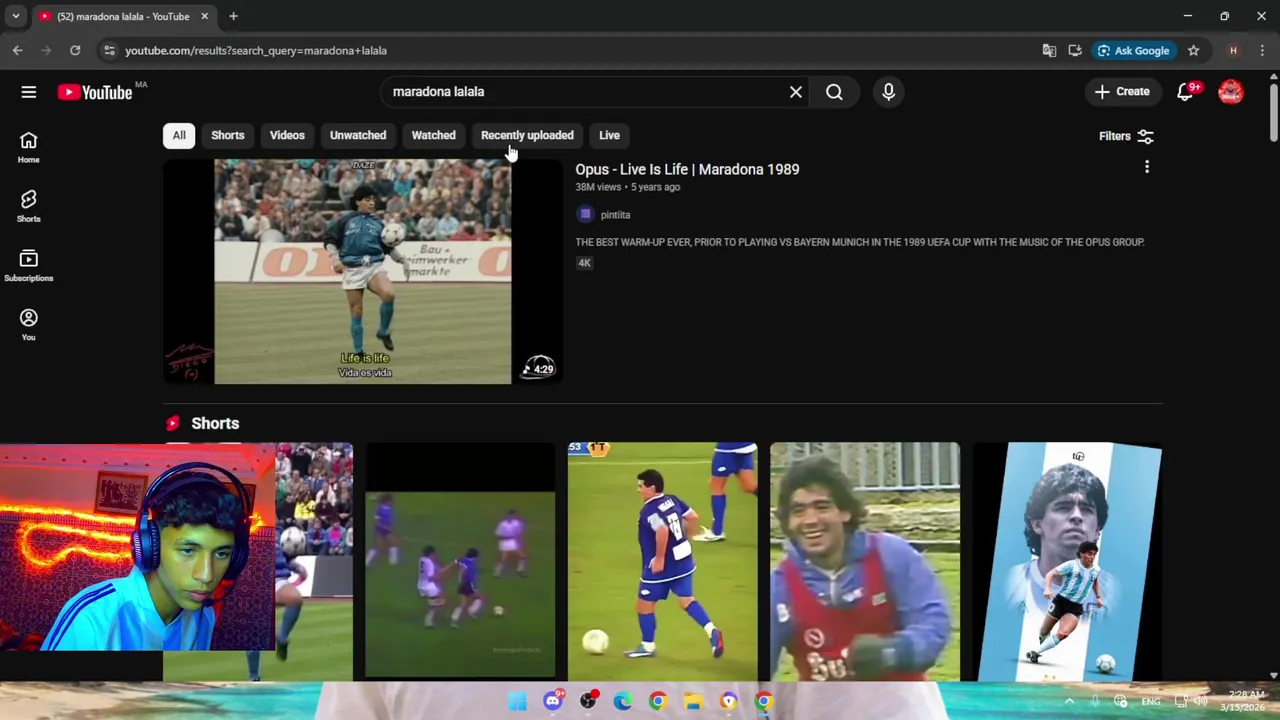The height and width of the screenshot is (720, 1280).
Task: Open the You section in sidebar
Action: (28, 324)
